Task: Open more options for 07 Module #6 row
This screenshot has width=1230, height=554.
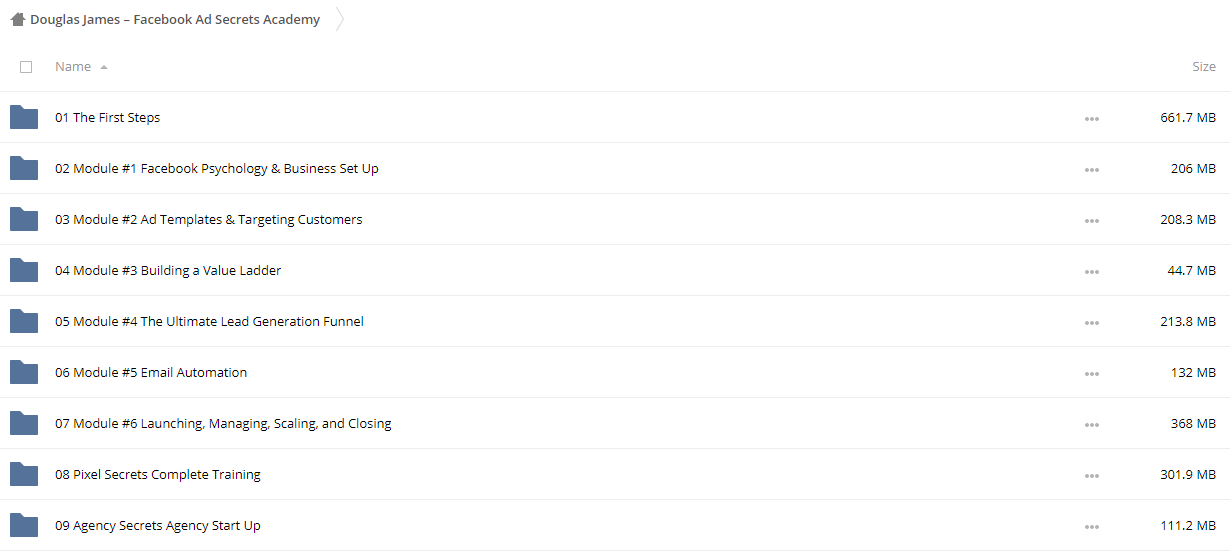Action: [x=1091, y=424]
